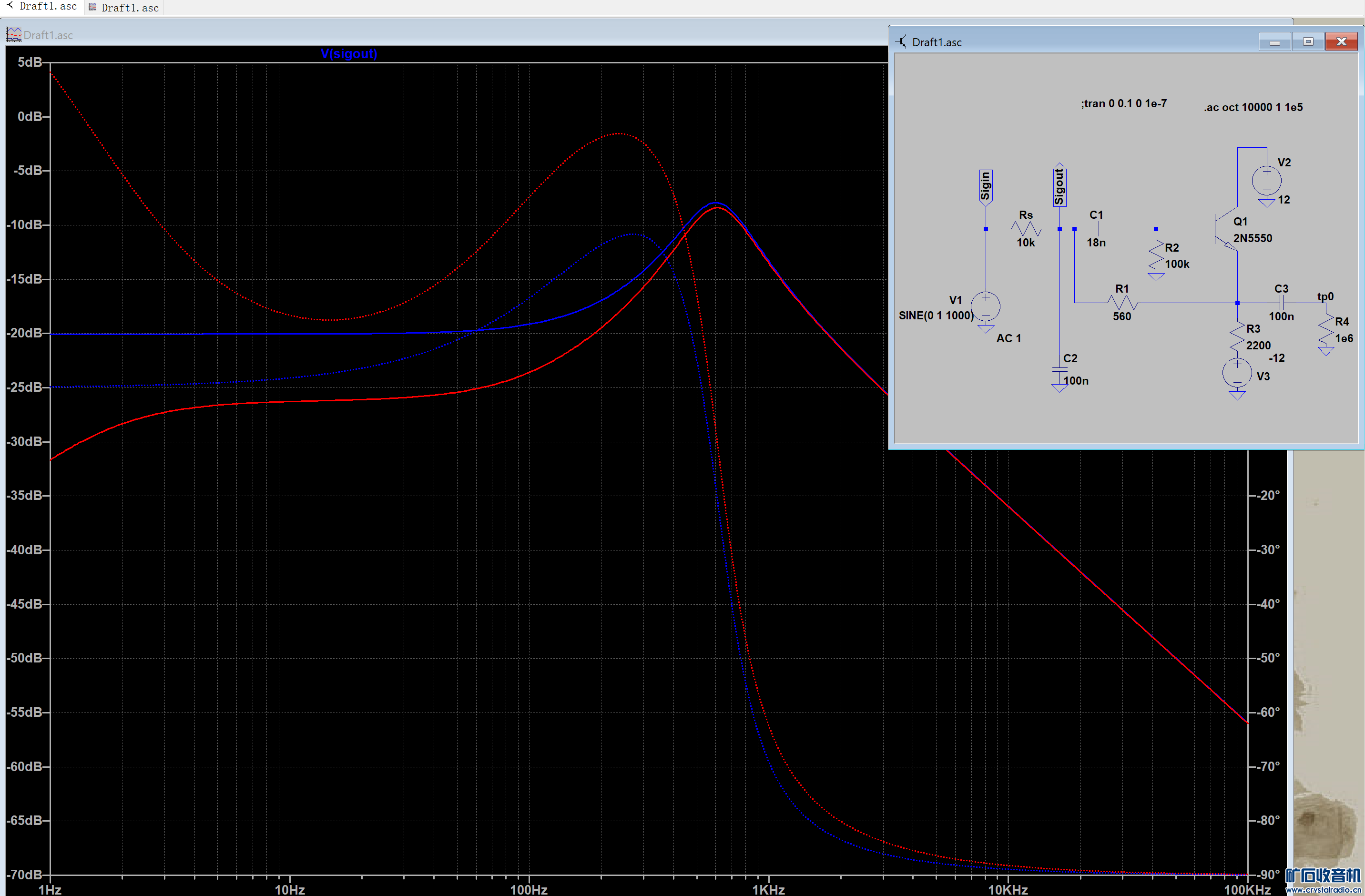Switch to the second Draft1.asc waveform tab
1365x896 pixels.
[123, 8]
